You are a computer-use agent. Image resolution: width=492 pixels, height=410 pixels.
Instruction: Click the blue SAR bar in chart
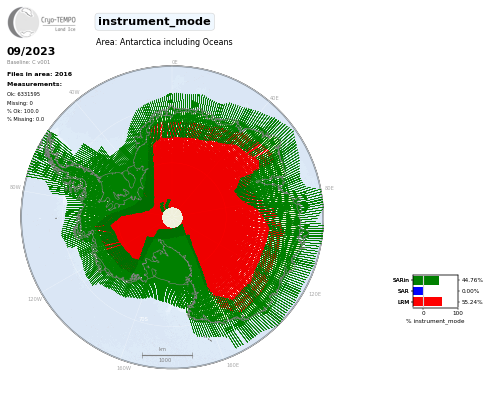(x=418, y=291)
